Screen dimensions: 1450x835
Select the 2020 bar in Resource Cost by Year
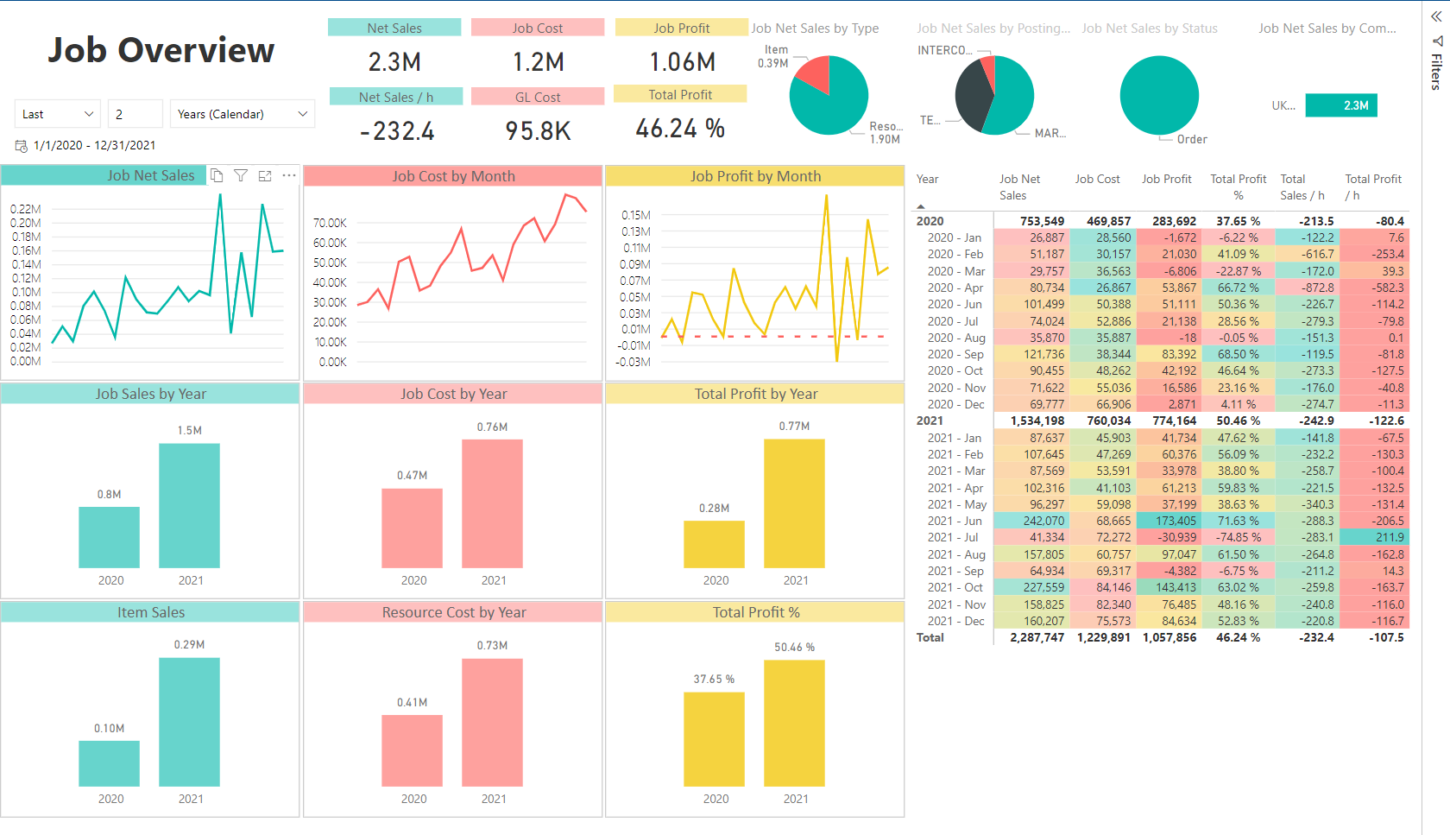(412, 751)
